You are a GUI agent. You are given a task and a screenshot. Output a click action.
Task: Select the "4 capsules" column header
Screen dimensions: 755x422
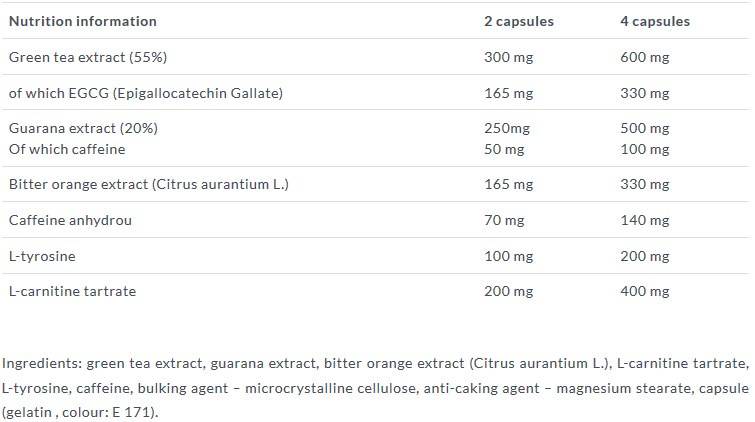coord(655,21)
